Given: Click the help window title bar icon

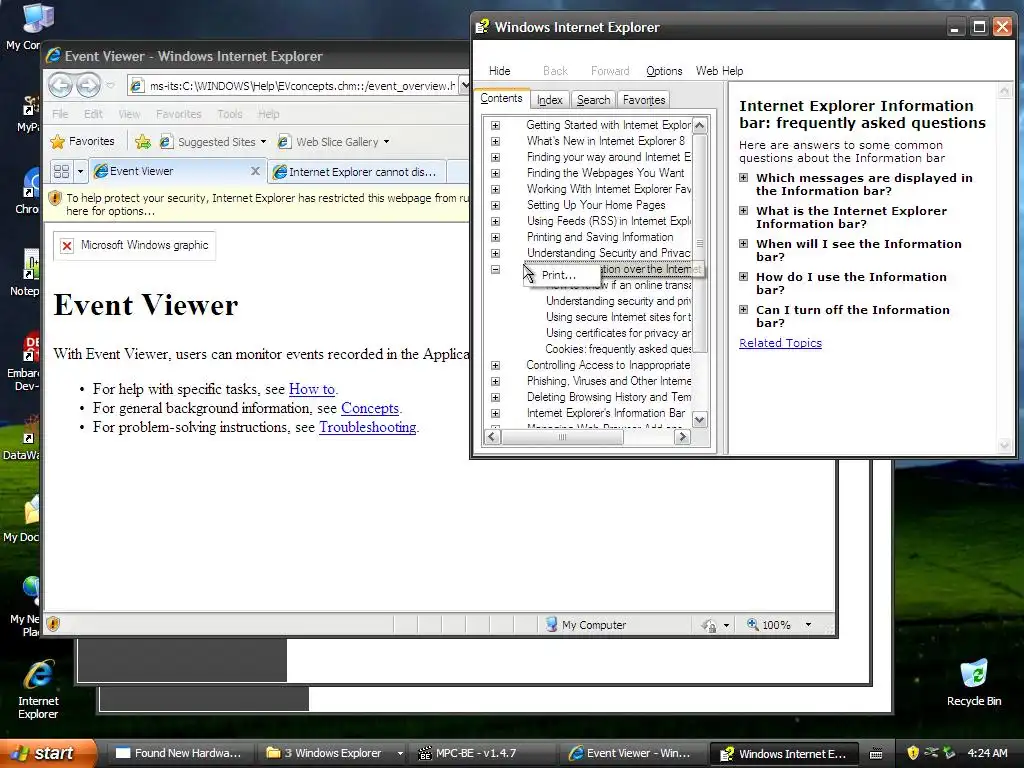Looking at the screenshot, I should 483,27.
